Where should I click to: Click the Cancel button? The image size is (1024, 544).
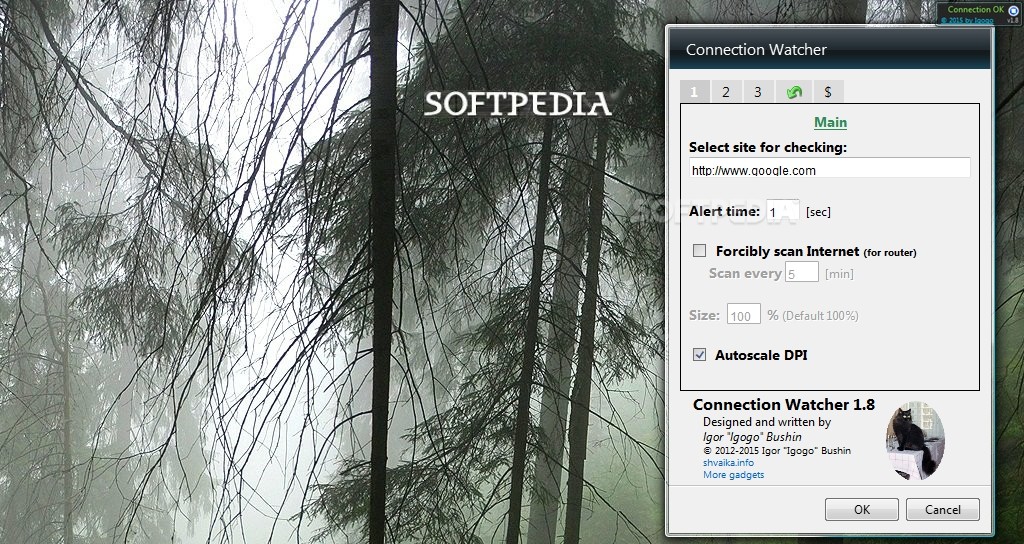click(942, 509)
